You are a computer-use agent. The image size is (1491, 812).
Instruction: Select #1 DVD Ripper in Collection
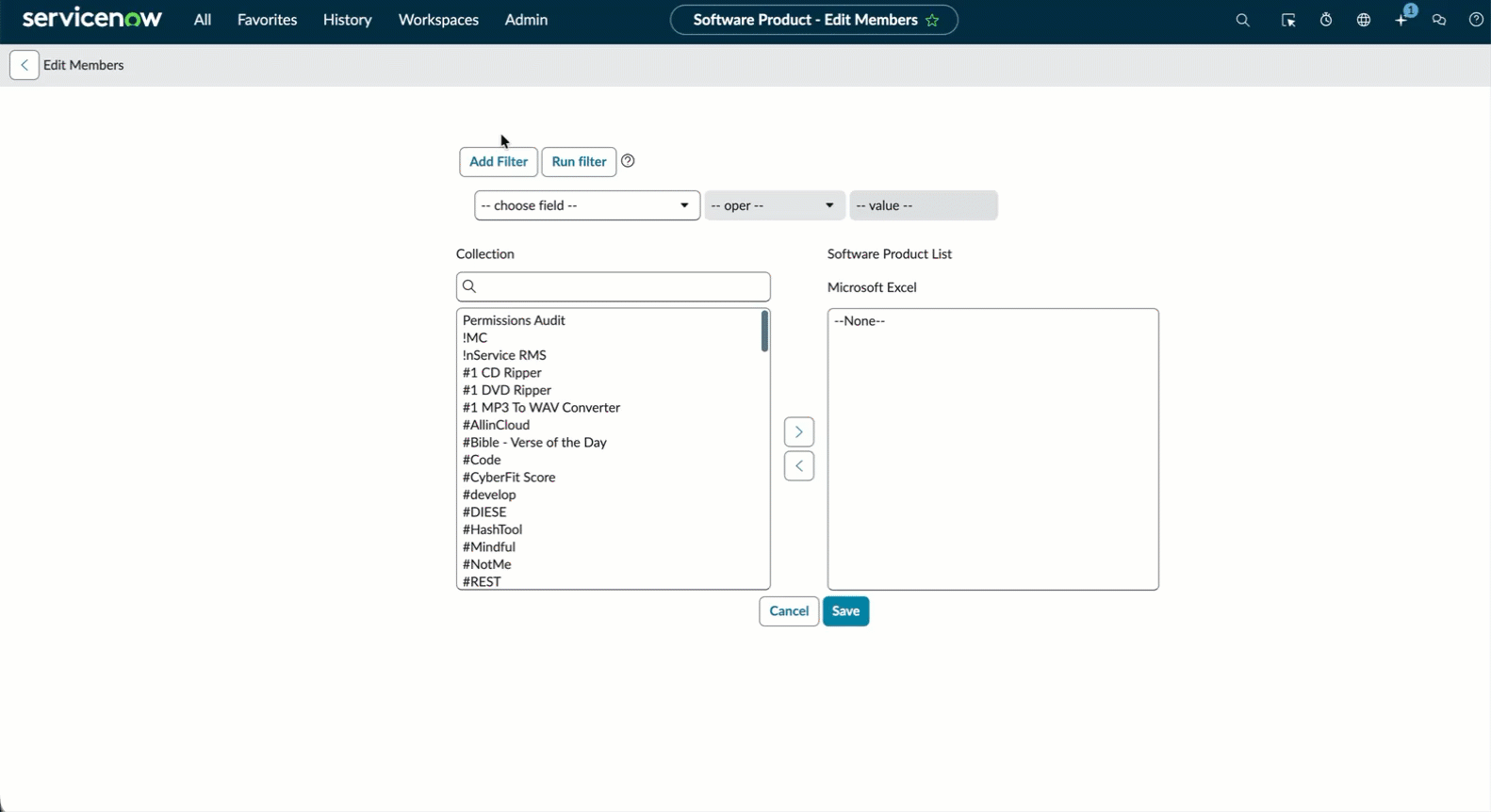tap(507, 390)
